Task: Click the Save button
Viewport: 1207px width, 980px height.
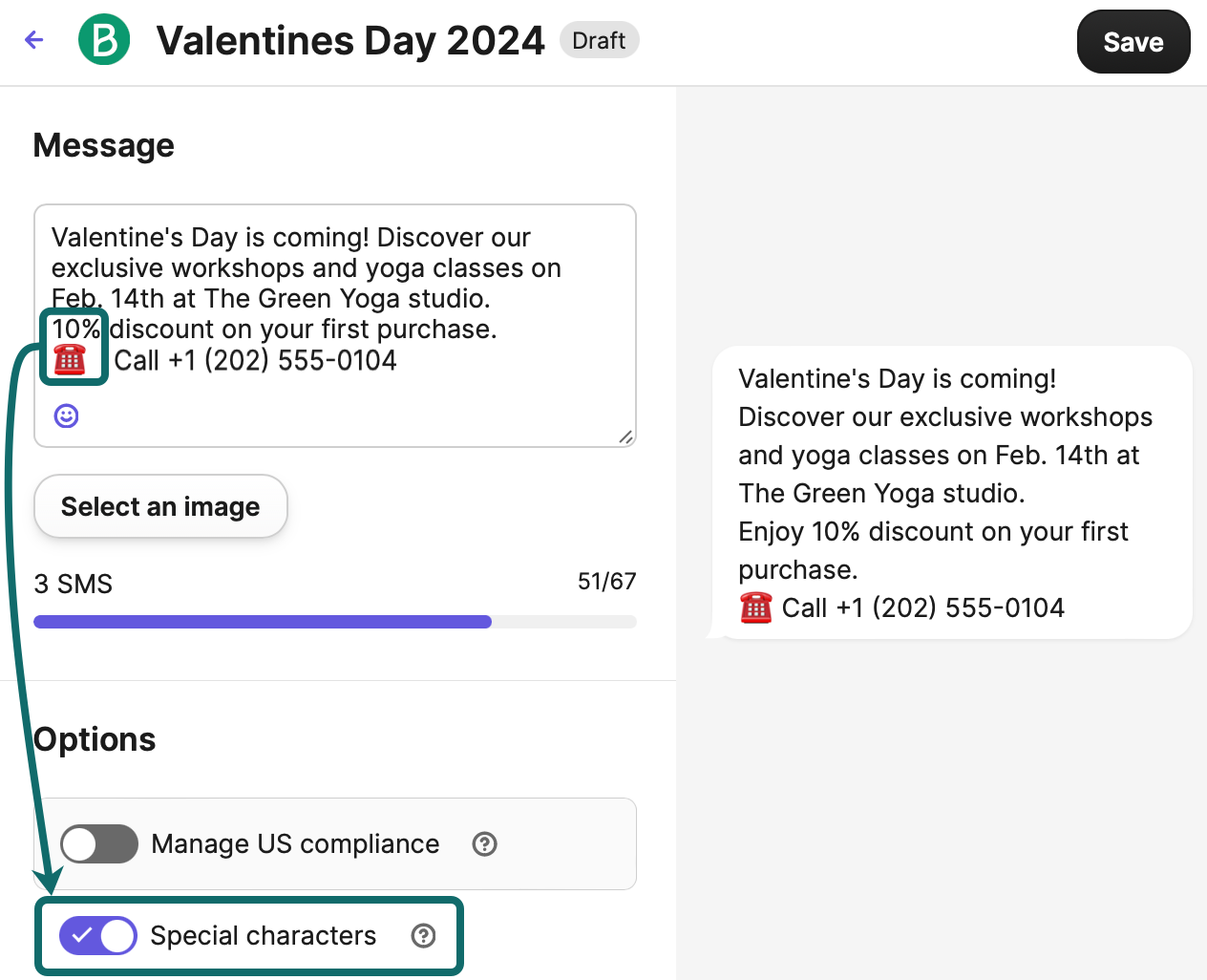Action: coord(1133,41)
